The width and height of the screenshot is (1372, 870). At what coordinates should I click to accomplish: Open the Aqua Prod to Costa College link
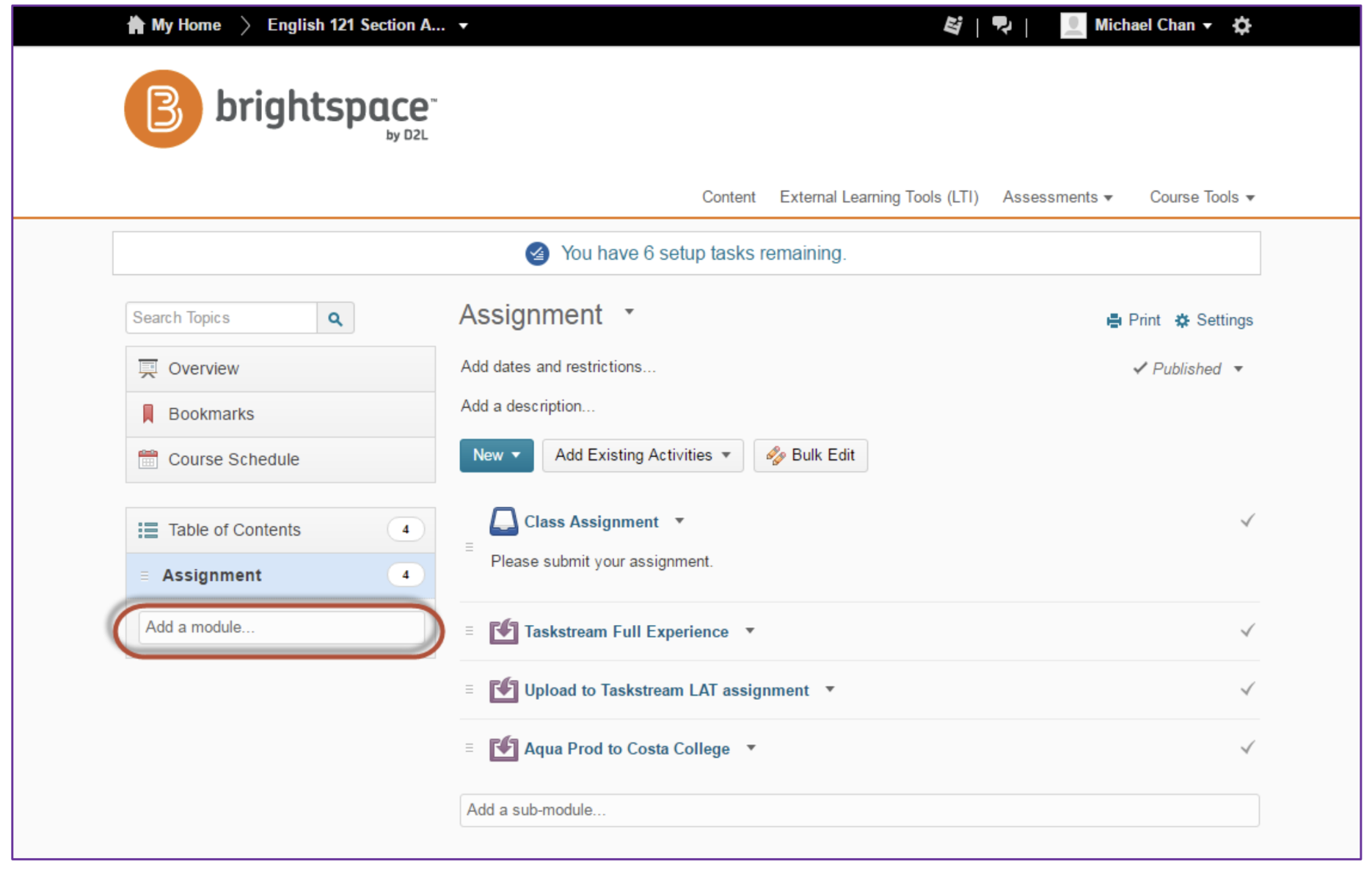point(627,749)
